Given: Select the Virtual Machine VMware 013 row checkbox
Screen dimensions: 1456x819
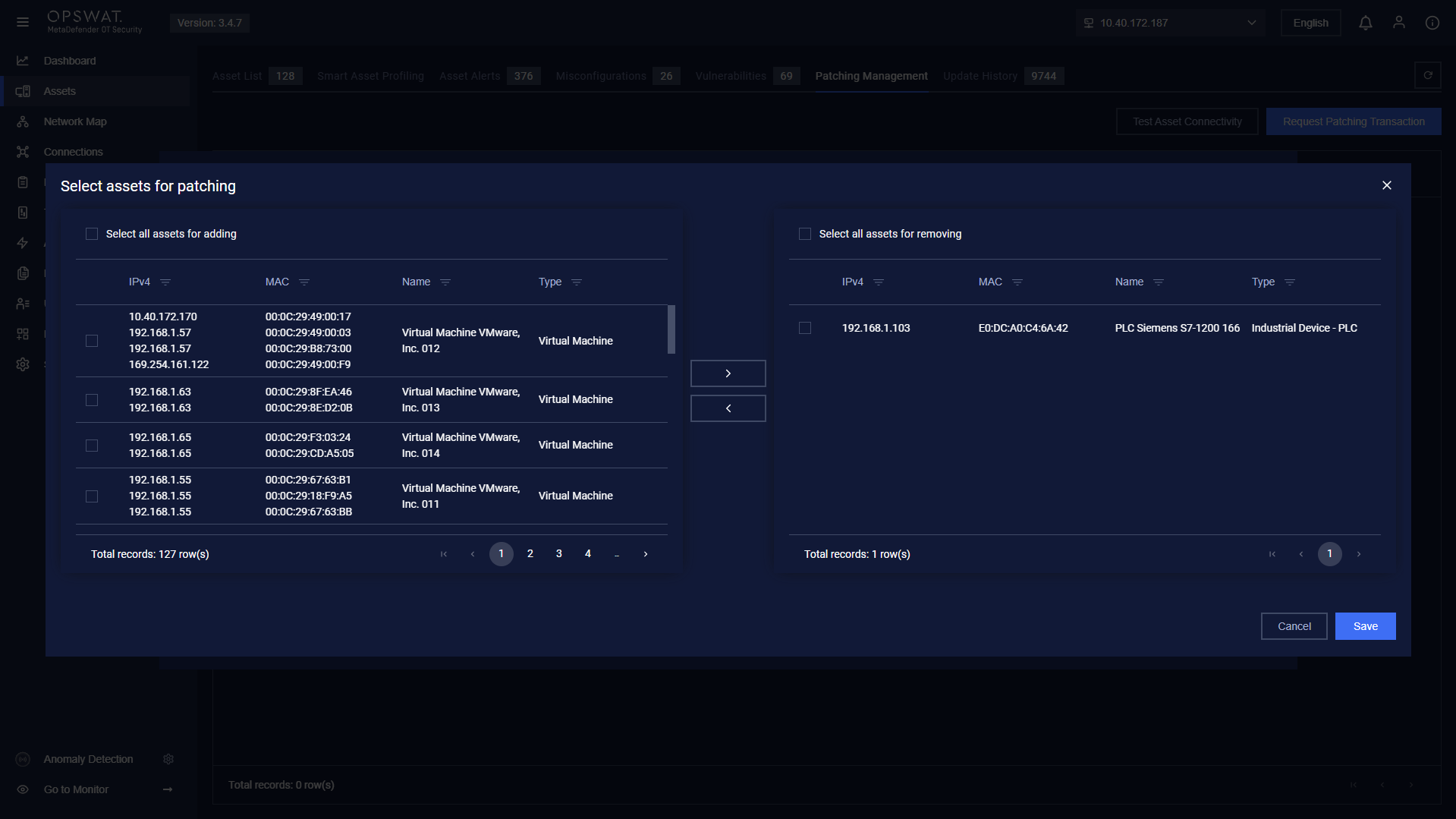Looking at the screenshot, I should point(92,400).
